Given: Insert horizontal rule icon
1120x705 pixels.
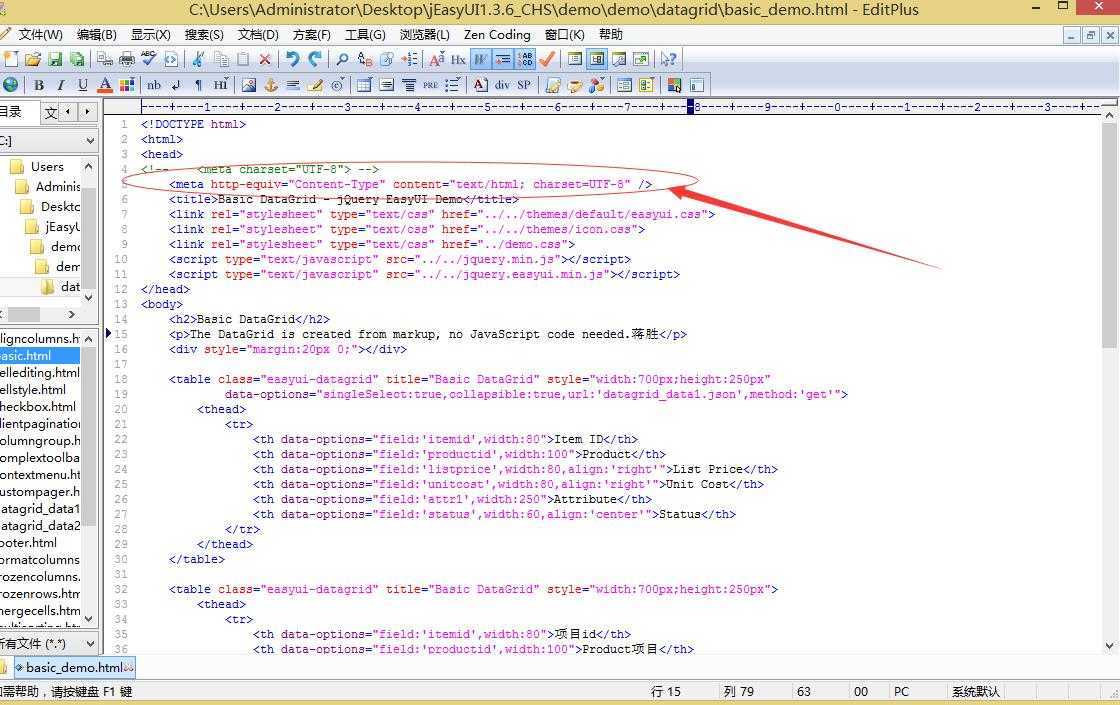Looking at the screenshot, I should (x=293, y=85).
